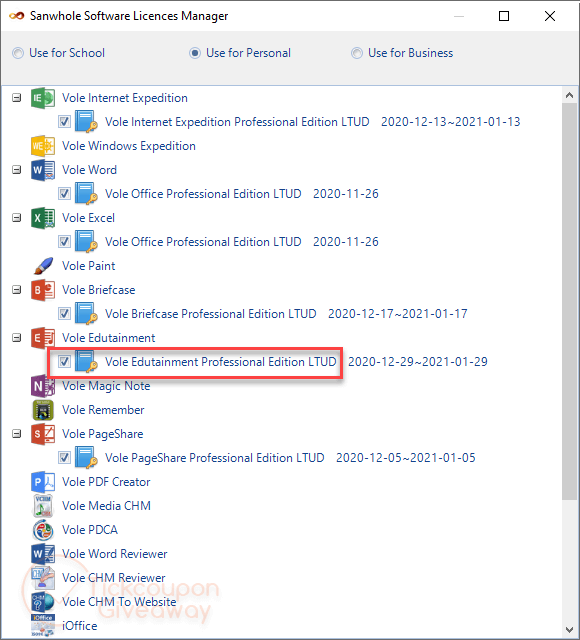Image resolution: width=580 pixels, height=640 pixels.
Task: Click the Vole Media CHM icon
Action: coord(43,506)
